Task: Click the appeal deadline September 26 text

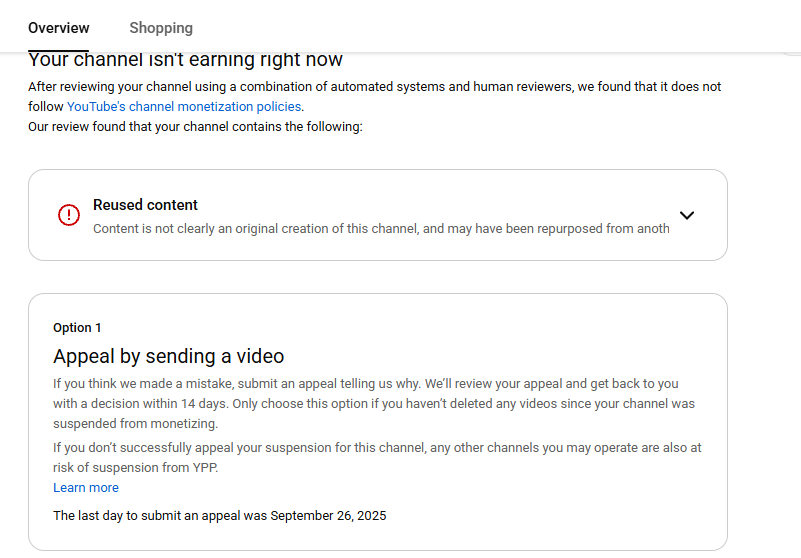Action: 219,516
